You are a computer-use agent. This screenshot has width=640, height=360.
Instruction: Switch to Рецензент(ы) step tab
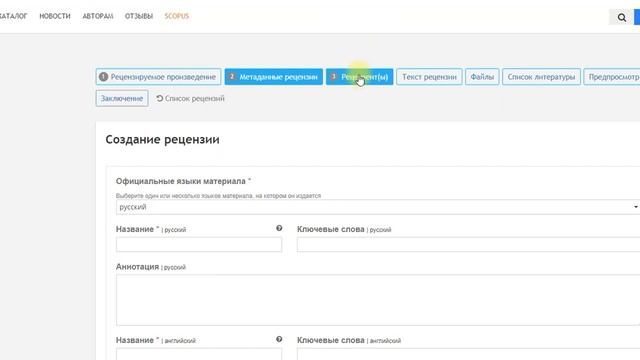pos(360,77)
